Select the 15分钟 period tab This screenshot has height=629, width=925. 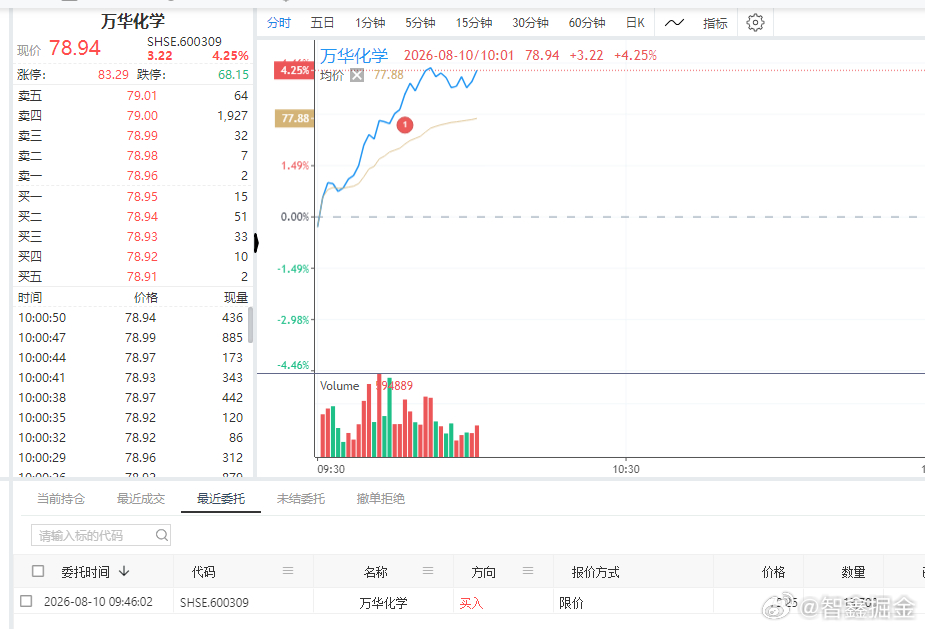point(474,23)
